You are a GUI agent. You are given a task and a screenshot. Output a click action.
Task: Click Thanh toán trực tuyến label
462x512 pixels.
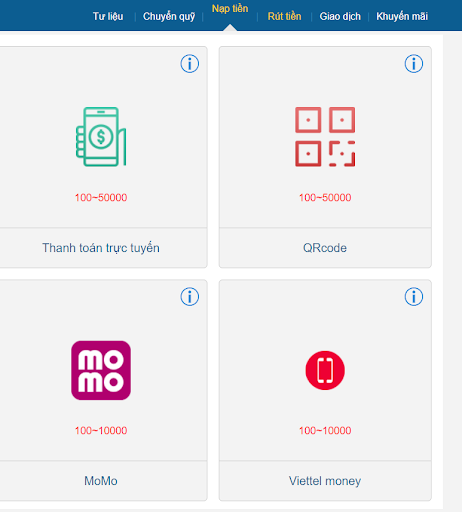tap(101, 248)
